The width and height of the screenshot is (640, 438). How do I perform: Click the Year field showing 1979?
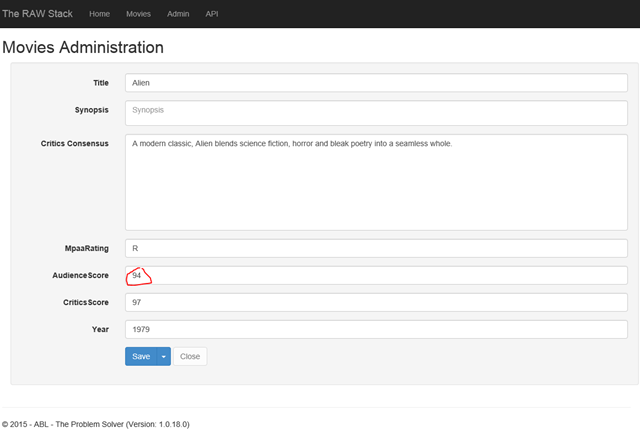pyautogui.click(x=376, y=328)
